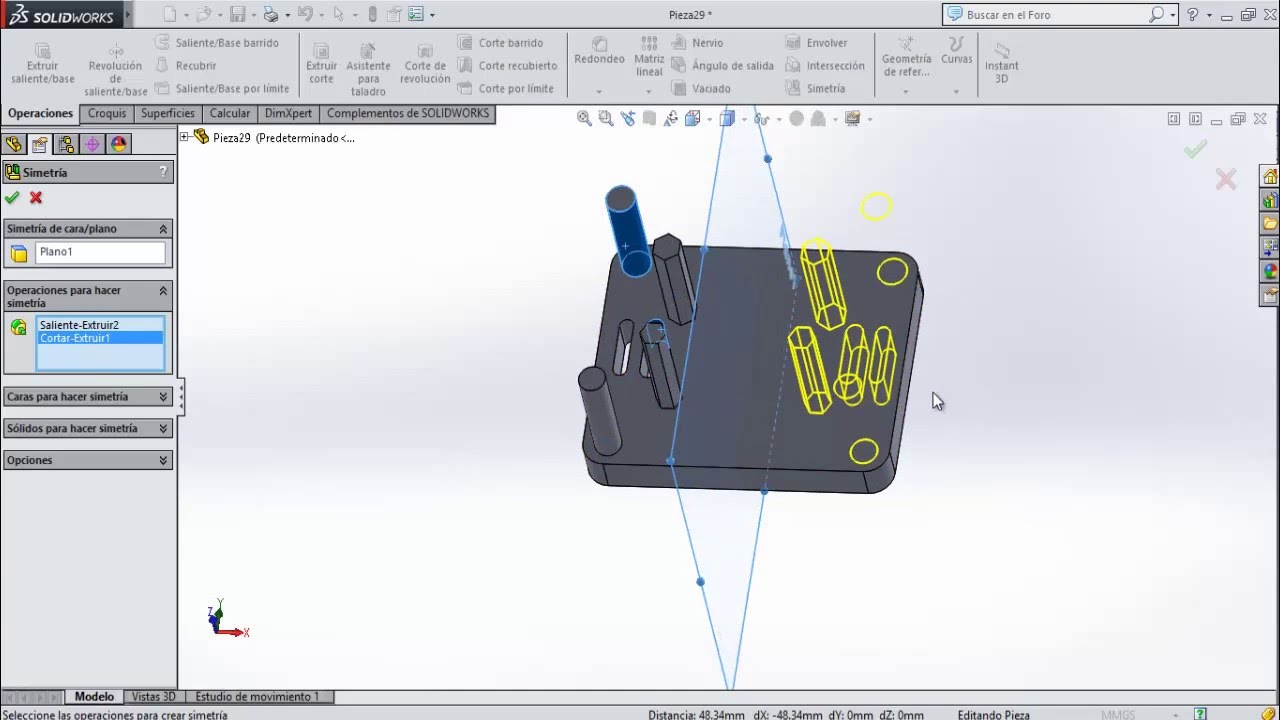Viewport: 1280px width, 720px height.
Task: Open the Design Library folder icon on the right
Action: pos(1270,223)
